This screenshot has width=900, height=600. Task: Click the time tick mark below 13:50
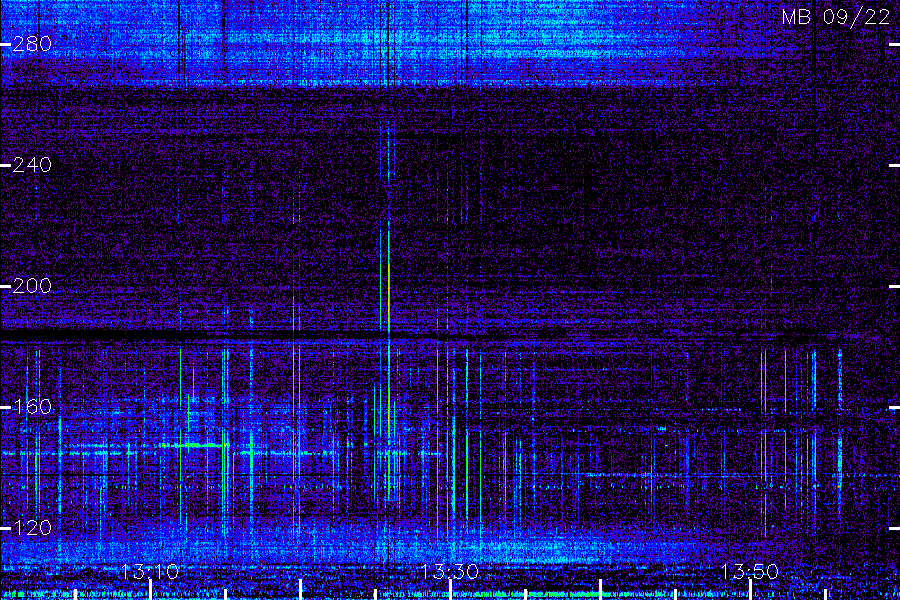coord(750,590)
